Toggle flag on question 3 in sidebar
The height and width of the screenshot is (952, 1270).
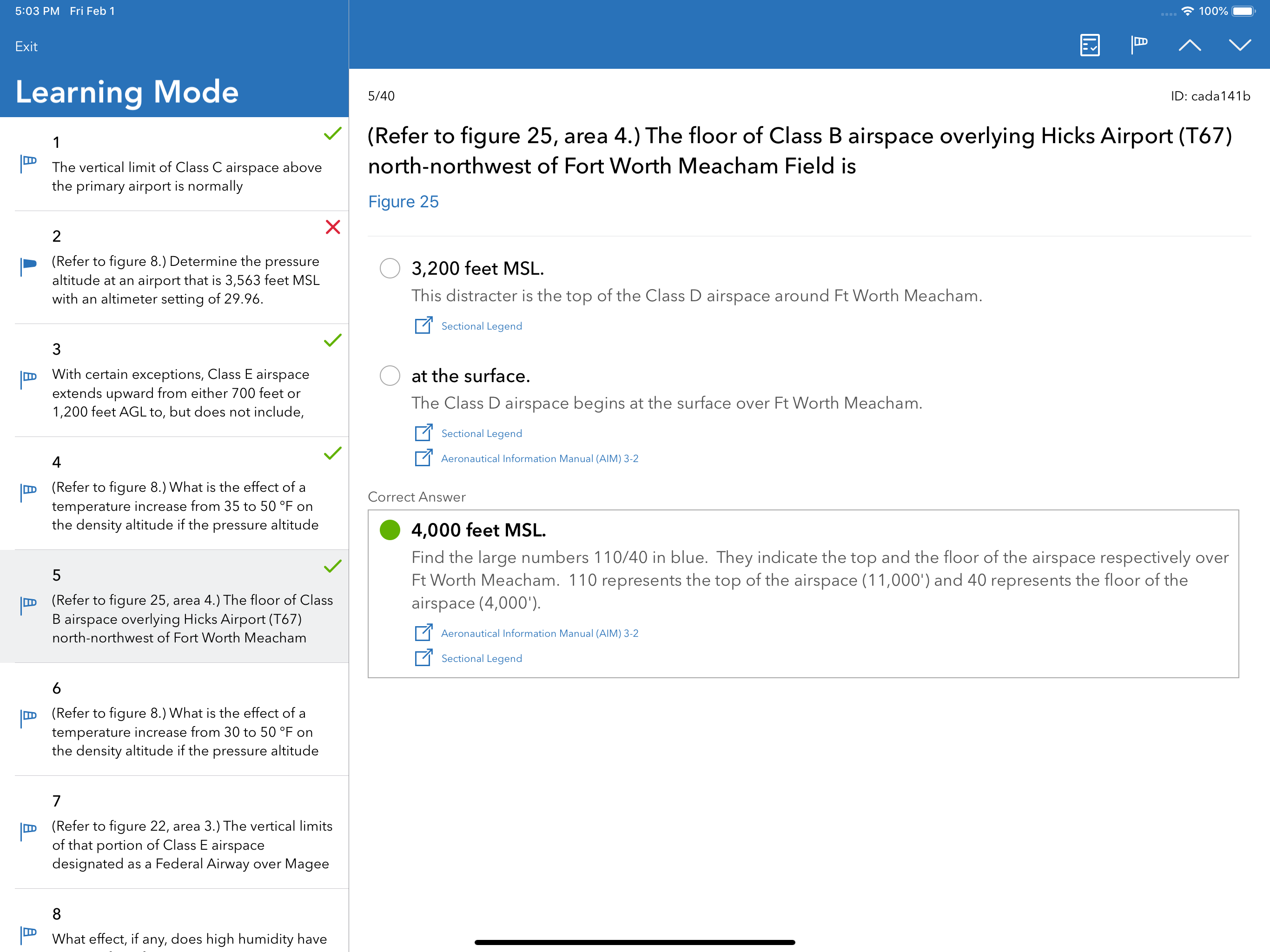(28, 379)
